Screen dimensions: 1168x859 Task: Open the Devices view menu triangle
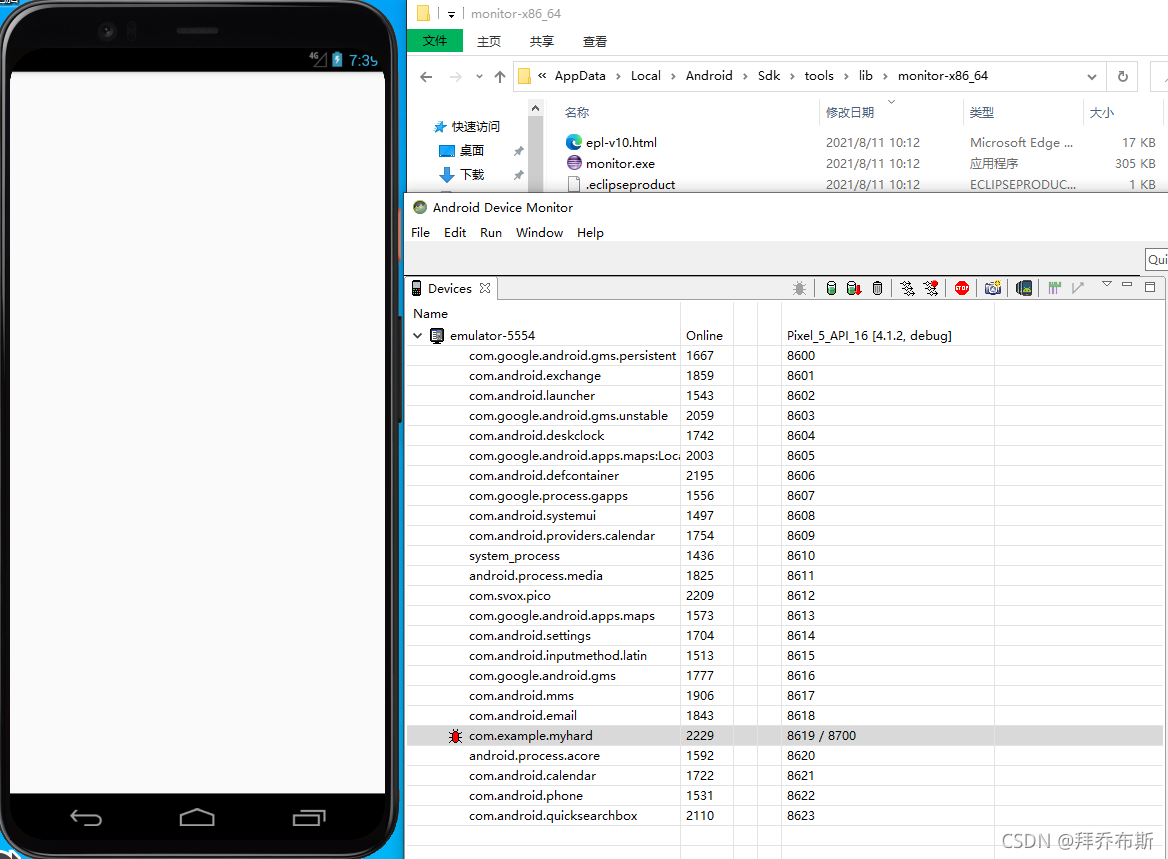(x=1107, y=285)
